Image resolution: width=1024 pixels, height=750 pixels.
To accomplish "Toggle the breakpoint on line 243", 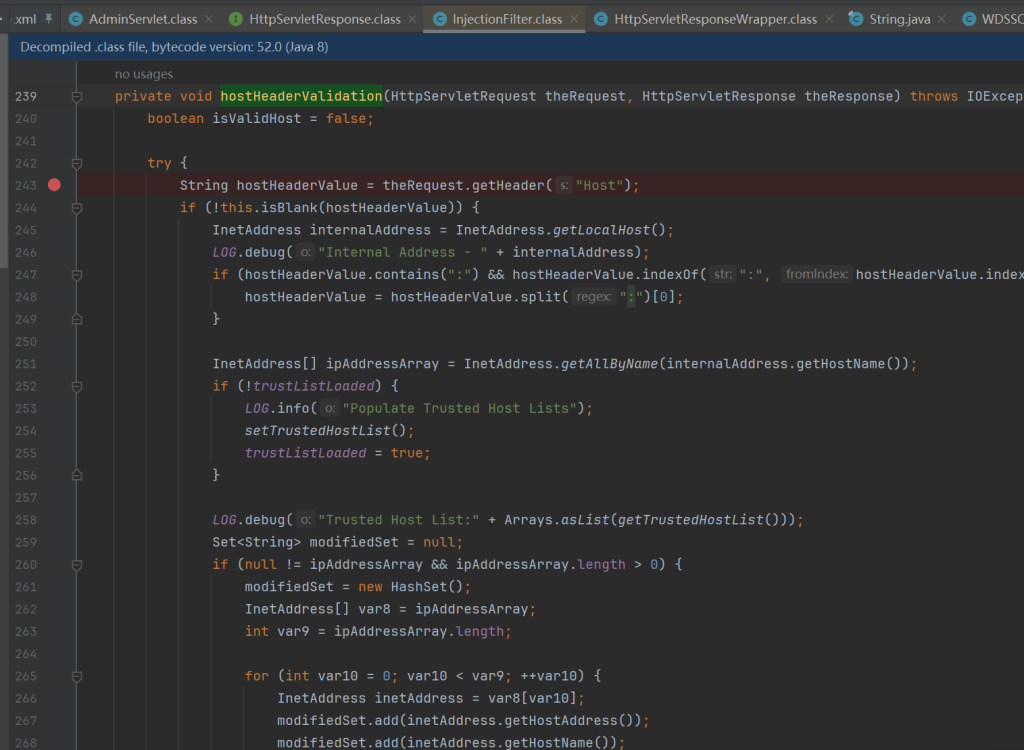I will pyautogui.click(x=54, y=186).
